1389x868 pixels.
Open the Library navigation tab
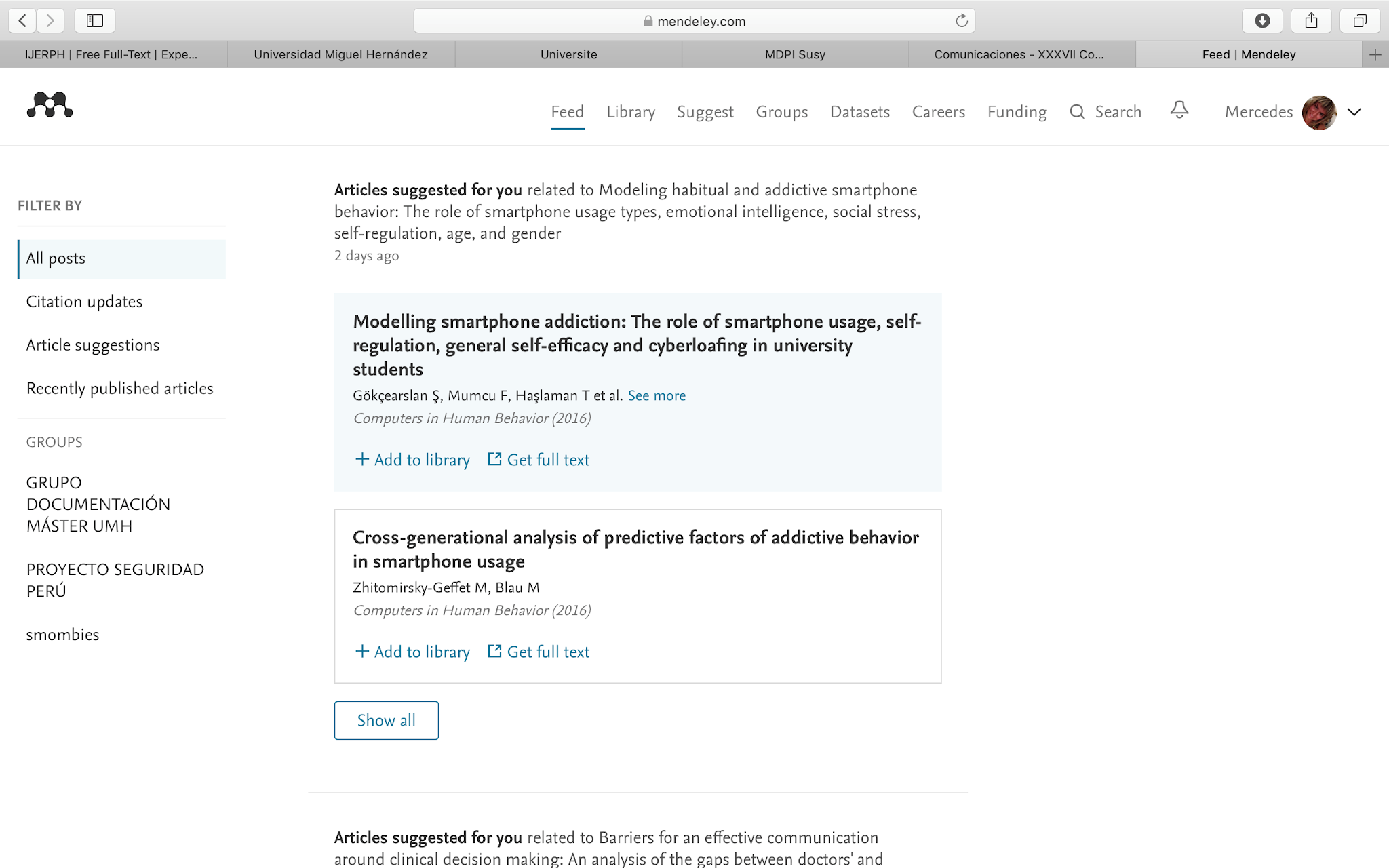630,112
